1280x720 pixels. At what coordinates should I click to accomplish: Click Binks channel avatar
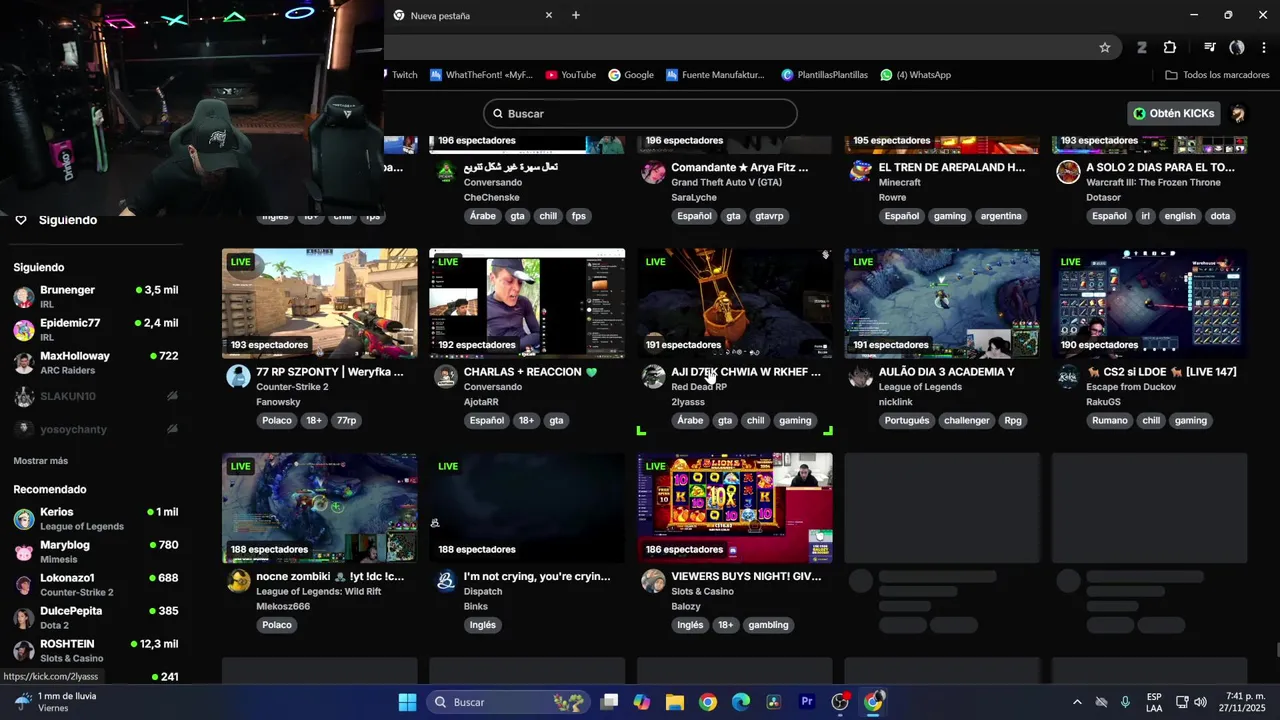pyautogui.click(x=446, y=581)
